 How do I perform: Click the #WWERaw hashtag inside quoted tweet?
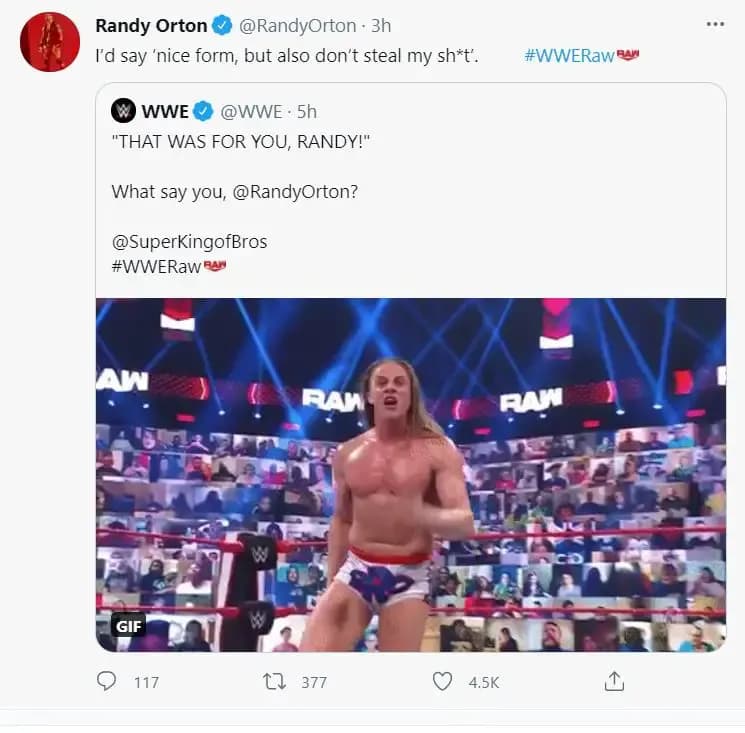click(x=156, y=267)
